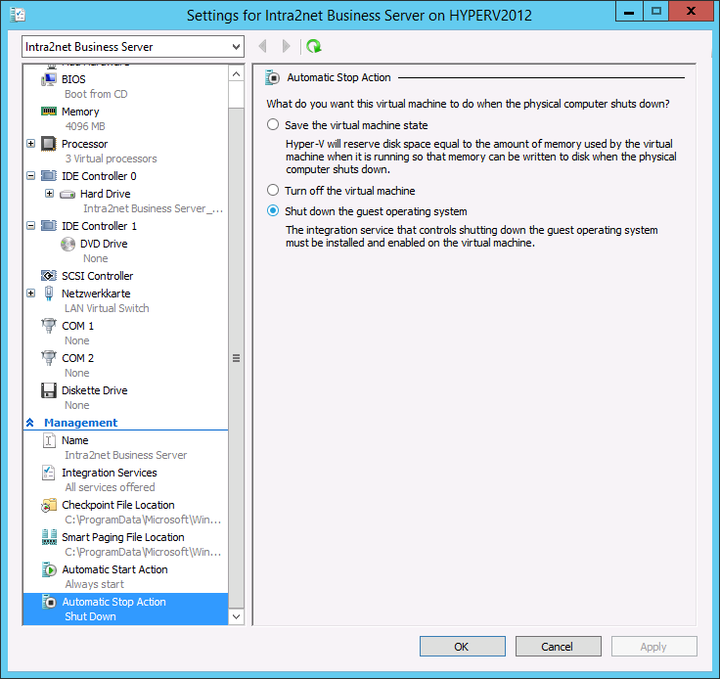Open the Integration Services item
Image resolution: width=720 pixels, height=679 pixels.
click(x=109, y=473)
